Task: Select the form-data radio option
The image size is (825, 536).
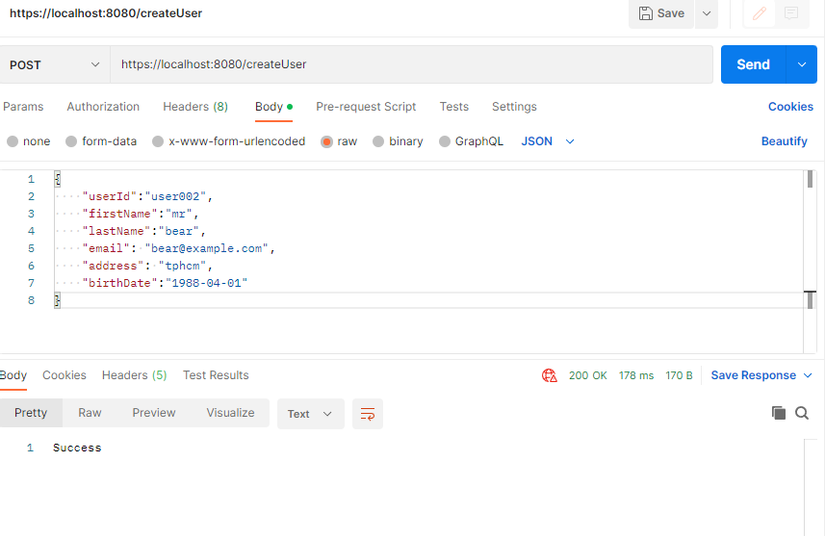Action: coord(72,142)
